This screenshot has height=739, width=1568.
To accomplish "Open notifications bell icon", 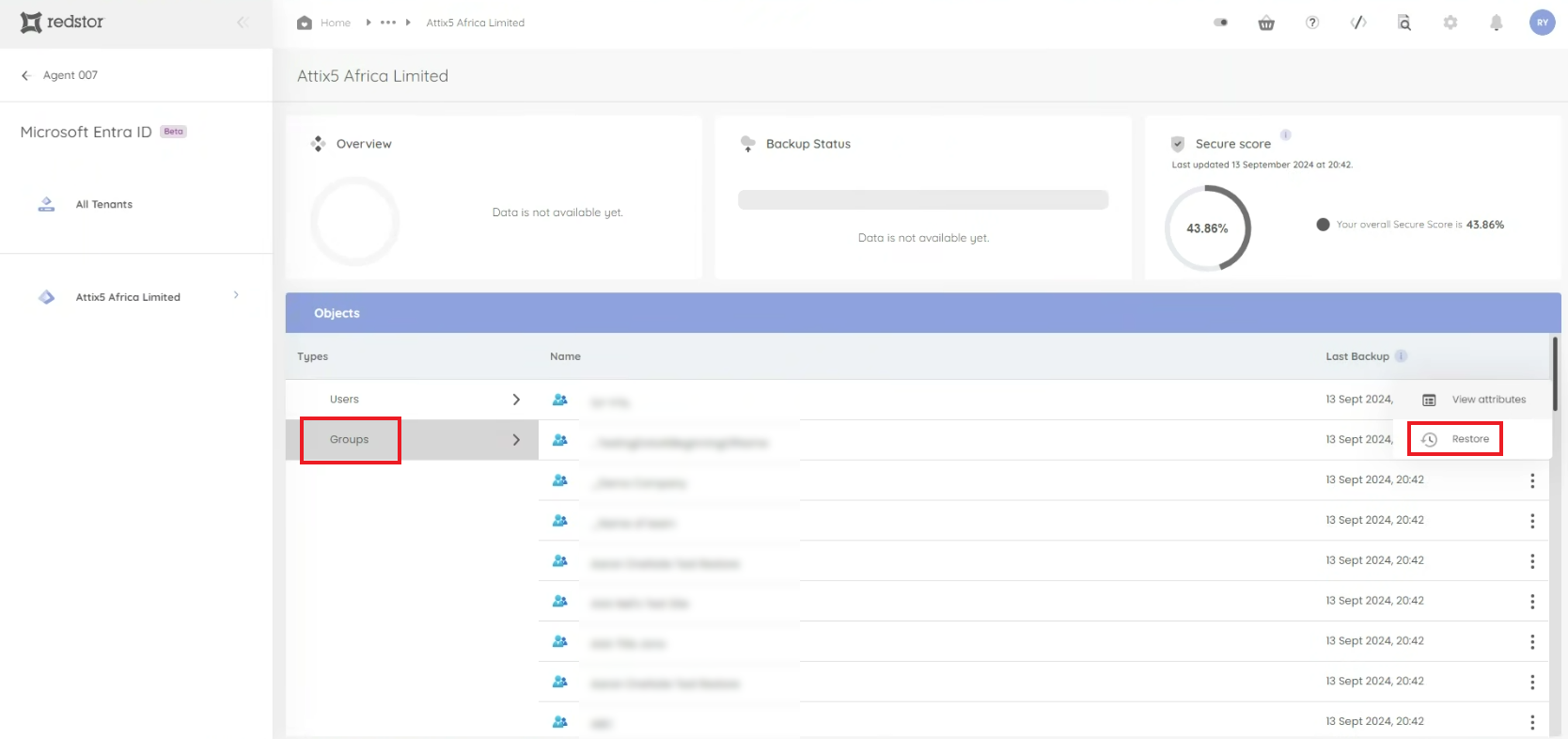I will 1497,23.
